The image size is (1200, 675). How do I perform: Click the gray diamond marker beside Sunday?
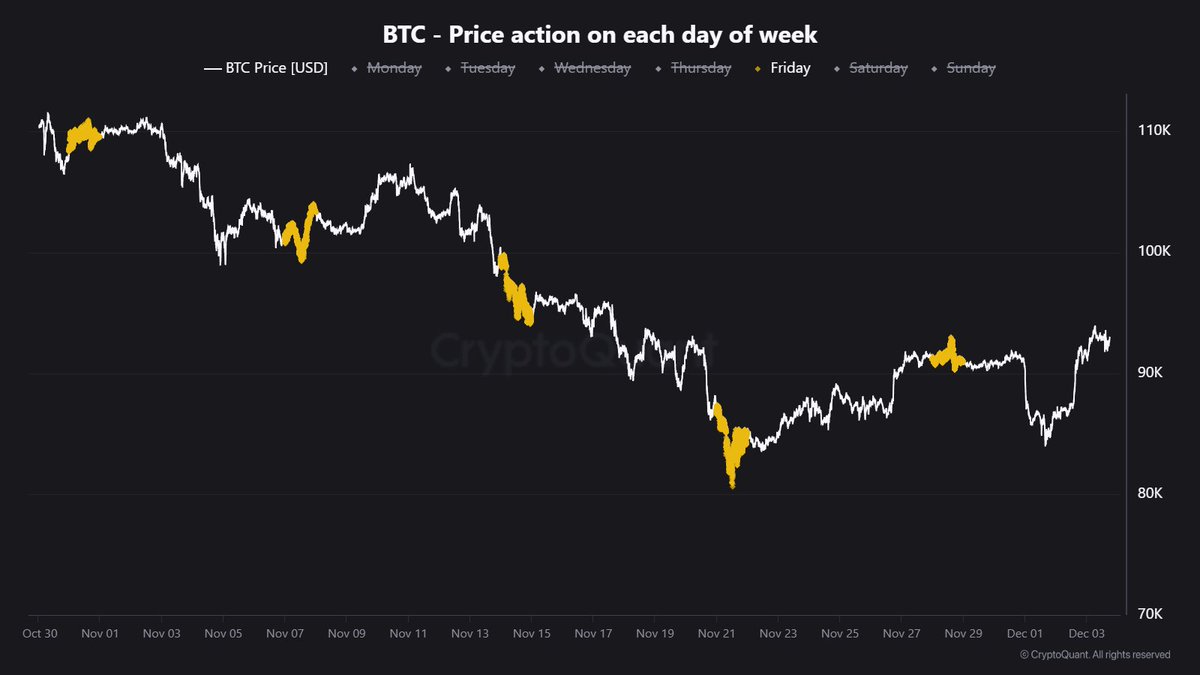(x=934, y=68)
